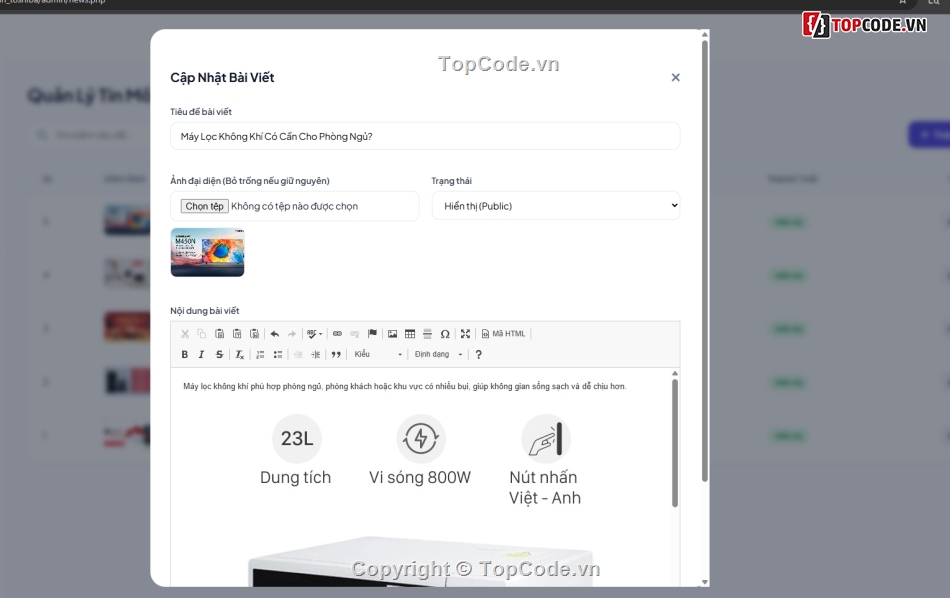Viewport: 950px width, 598px height.
Task: Toggle strikethrough formatting
Action: coord(219,354)
